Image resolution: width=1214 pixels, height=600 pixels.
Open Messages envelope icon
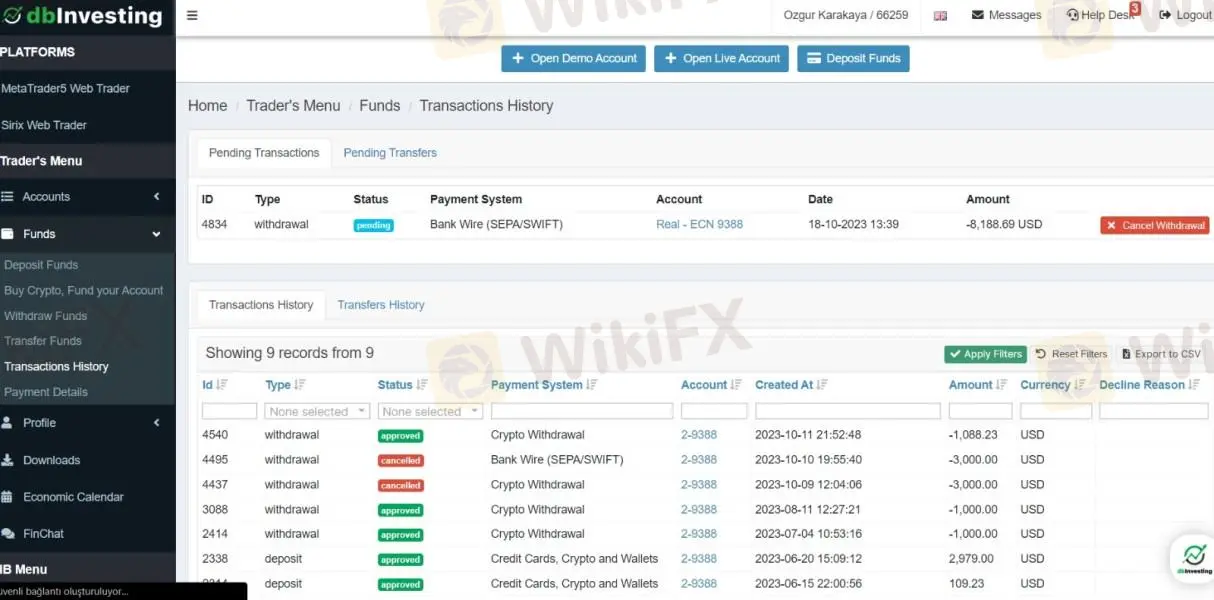[x=978, y=15]
